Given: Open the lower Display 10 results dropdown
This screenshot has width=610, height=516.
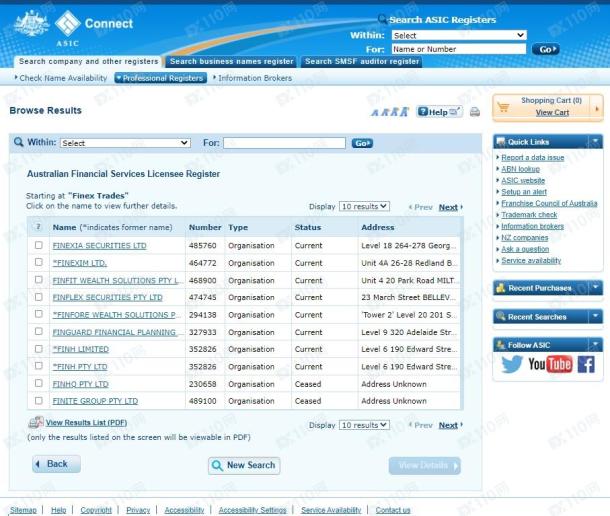Looking at the screenshot, I should pos(364,425).
